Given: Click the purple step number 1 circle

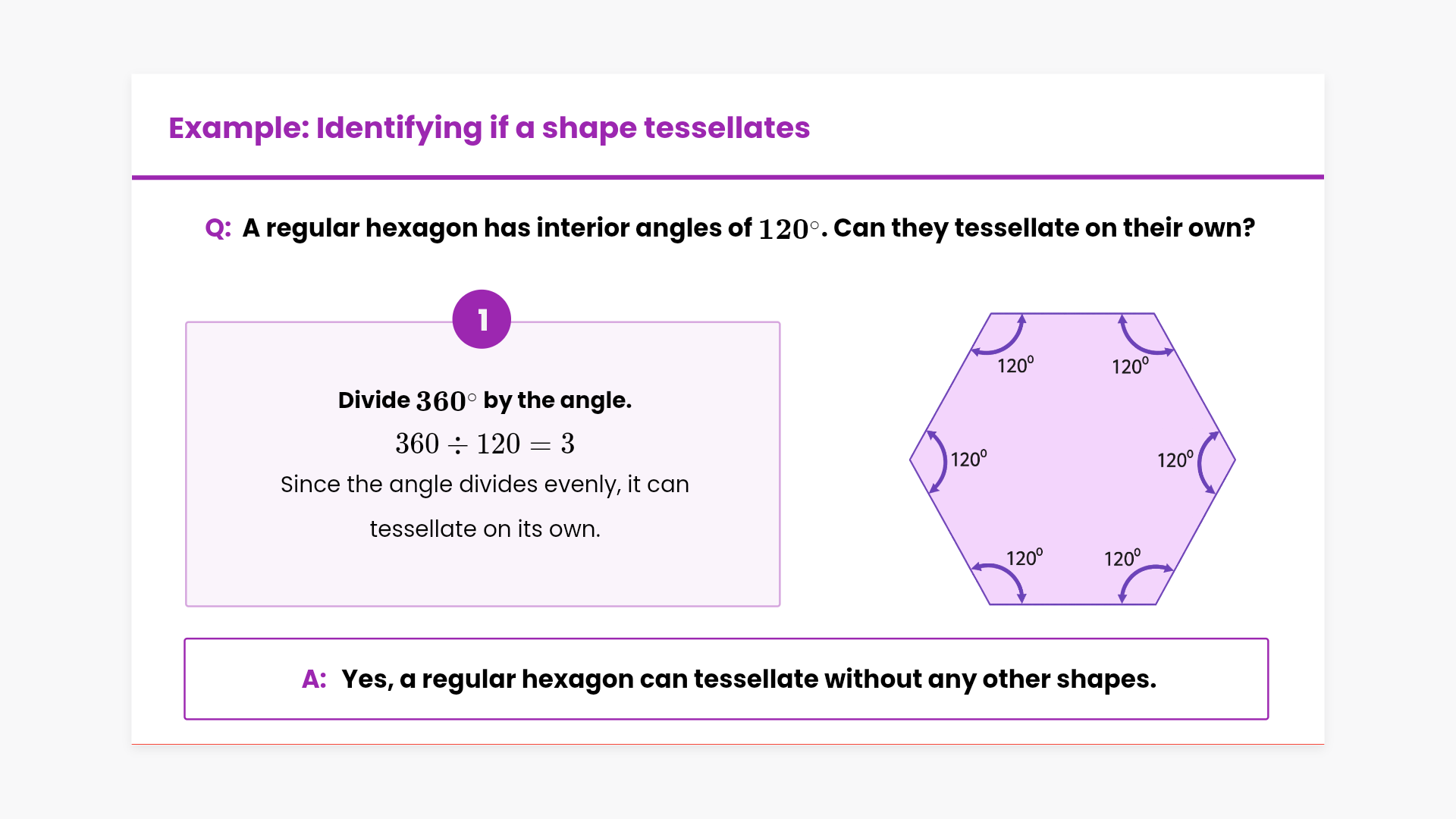Looking at the screenshot, I should (482, 319).
